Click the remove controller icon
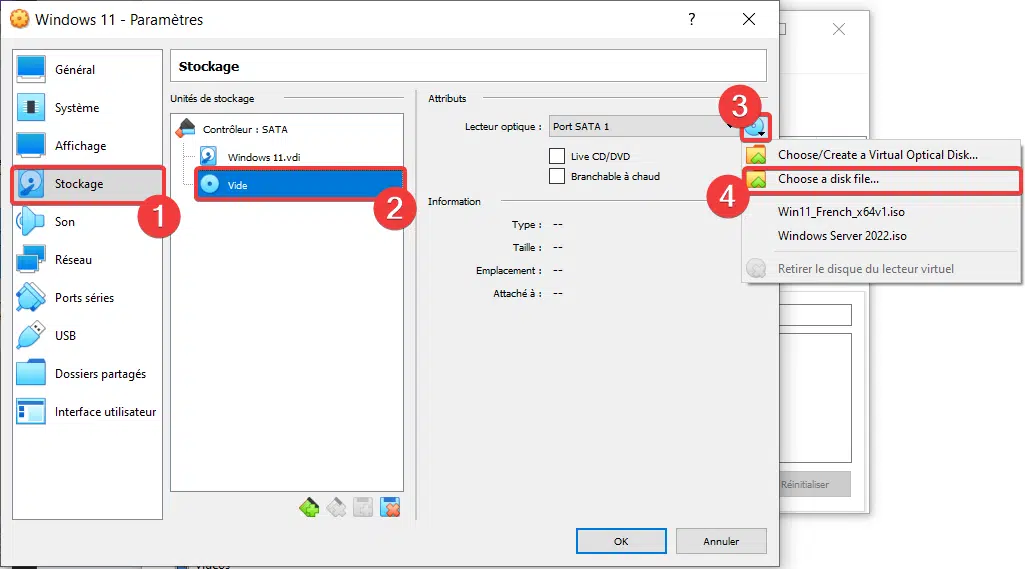The width and height of the screenshot is (1025, 569). pyautogui.click(x=336, y=507)
